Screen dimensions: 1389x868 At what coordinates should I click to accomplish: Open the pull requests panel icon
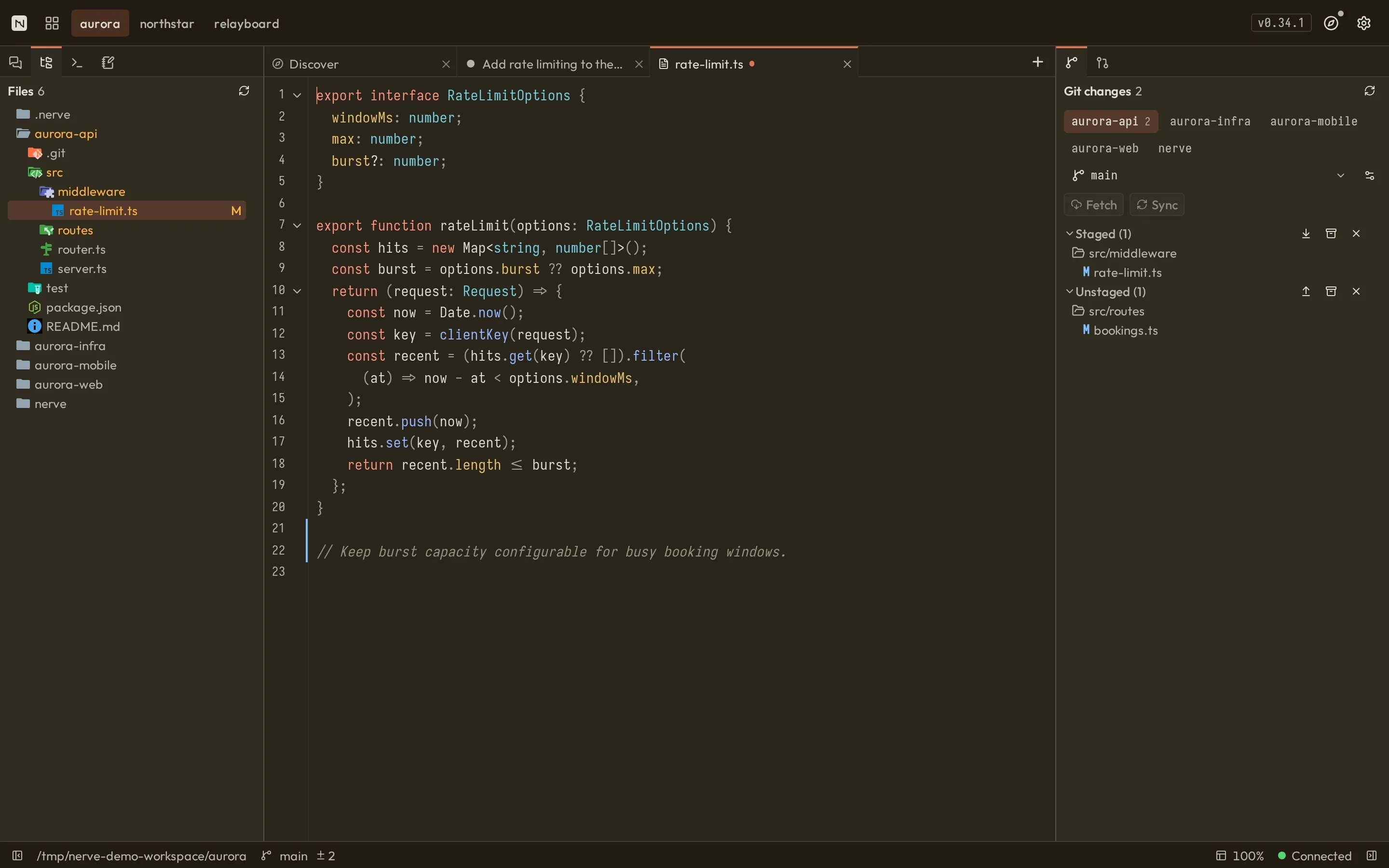point(1103,63)
